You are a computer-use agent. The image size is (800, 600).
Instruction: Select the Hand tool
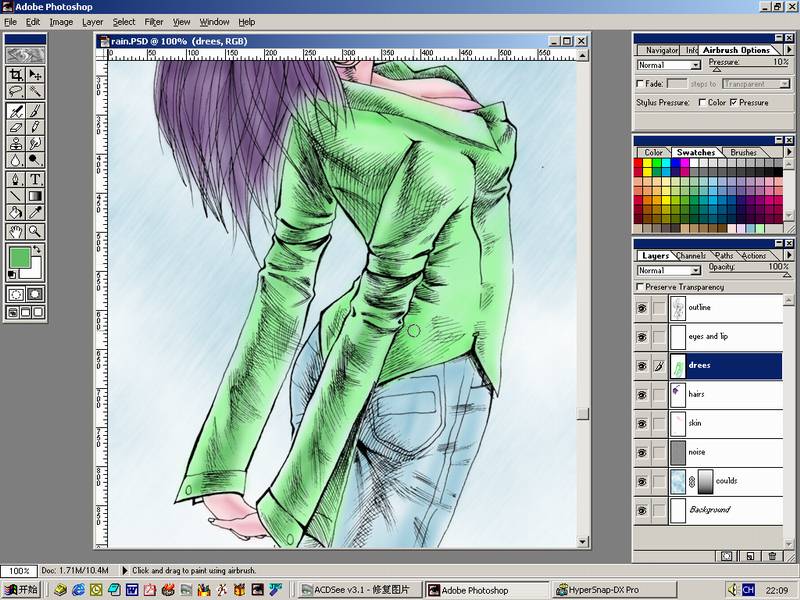[x=16, y=232]
